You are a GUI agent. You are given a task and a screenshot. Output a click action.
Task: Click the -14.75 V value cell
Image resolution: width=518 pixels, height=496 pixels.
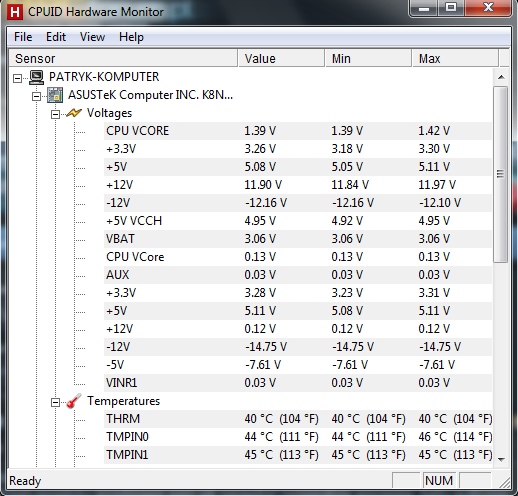(266, 347)
